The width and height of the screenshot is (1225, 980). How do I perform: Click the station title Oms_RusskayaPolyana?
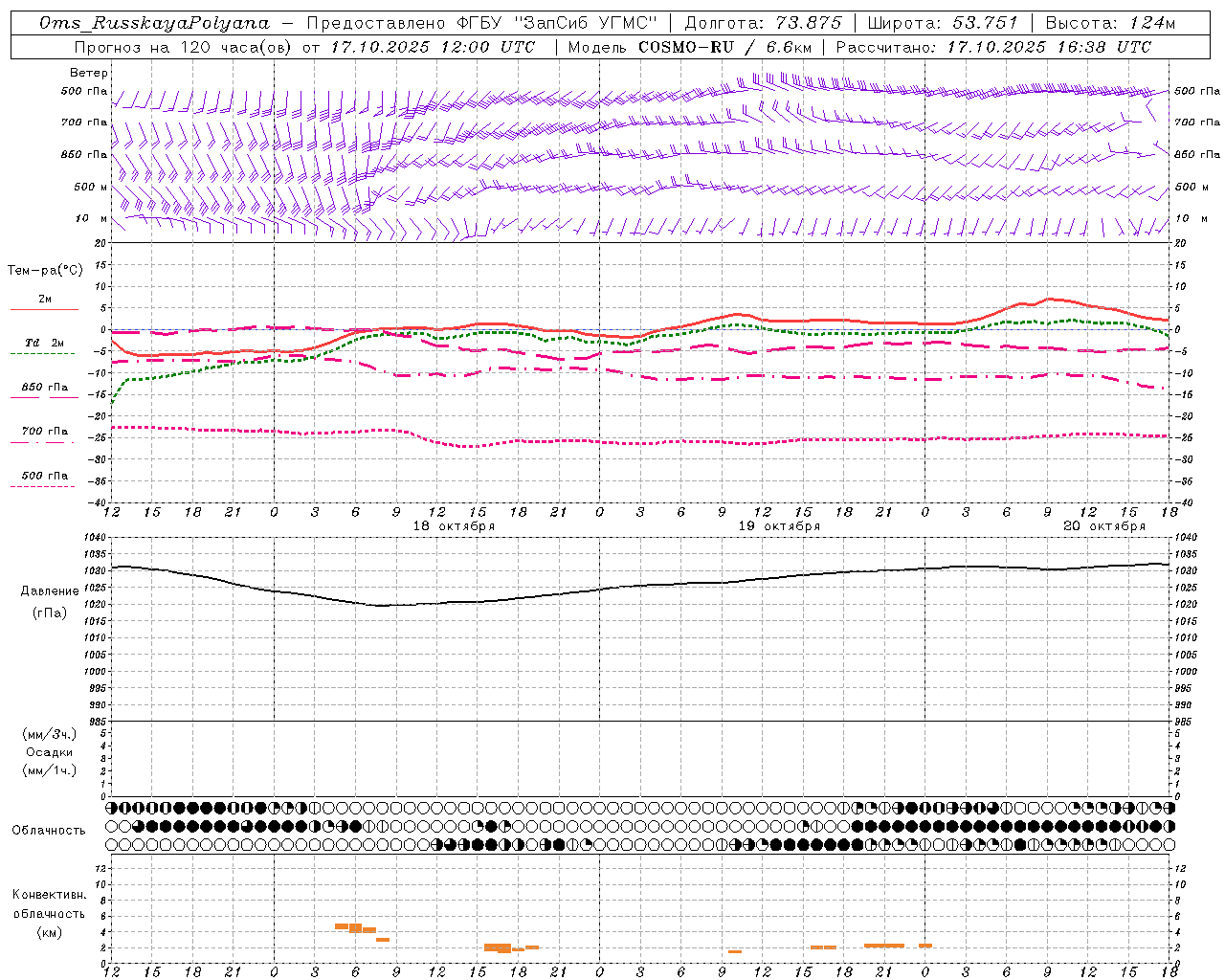point(155,23)
